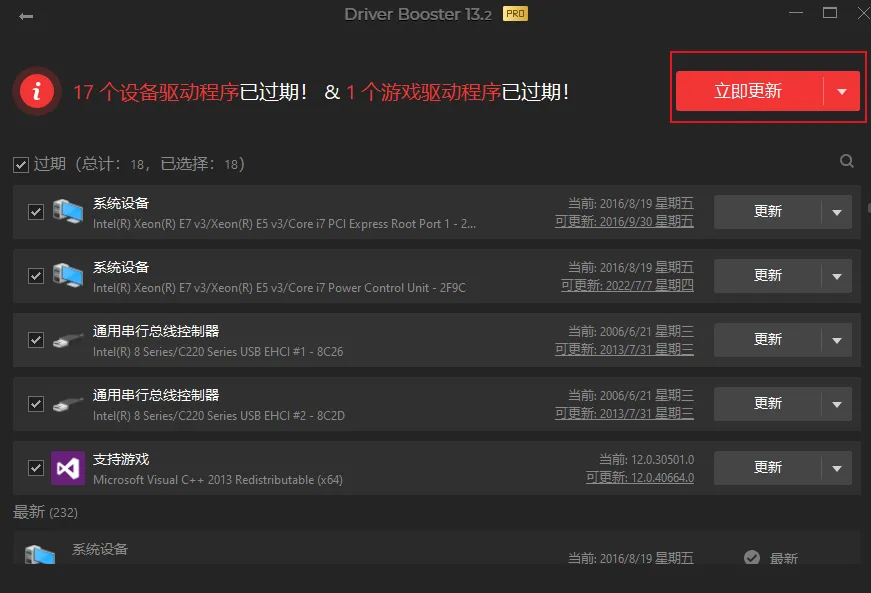
Task: Uncheck the Visual C++ 2013 row checkbox
Action: pos(36,468)
